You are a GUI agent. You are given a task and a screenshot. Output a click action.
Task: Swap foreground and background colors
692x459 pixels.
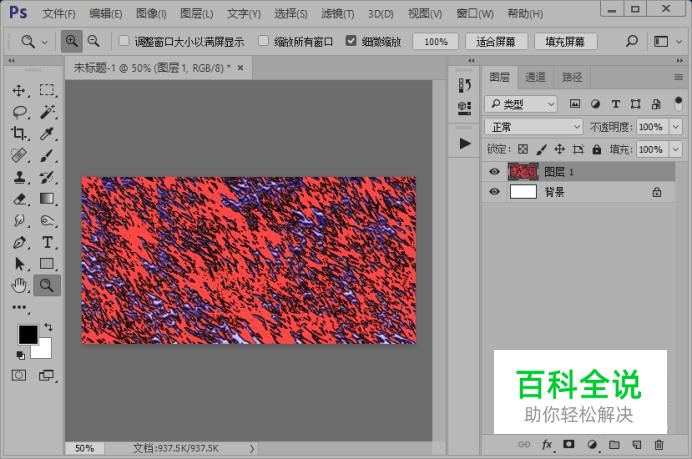coord(48,327)
